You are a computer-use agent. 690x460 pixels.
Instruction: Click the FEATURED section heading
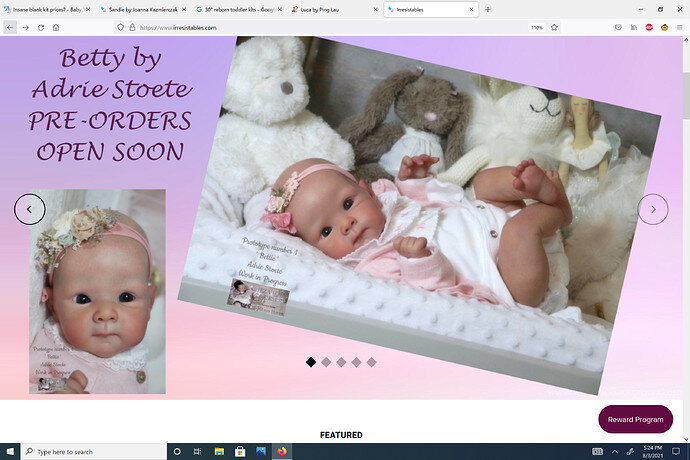point(341,435)
